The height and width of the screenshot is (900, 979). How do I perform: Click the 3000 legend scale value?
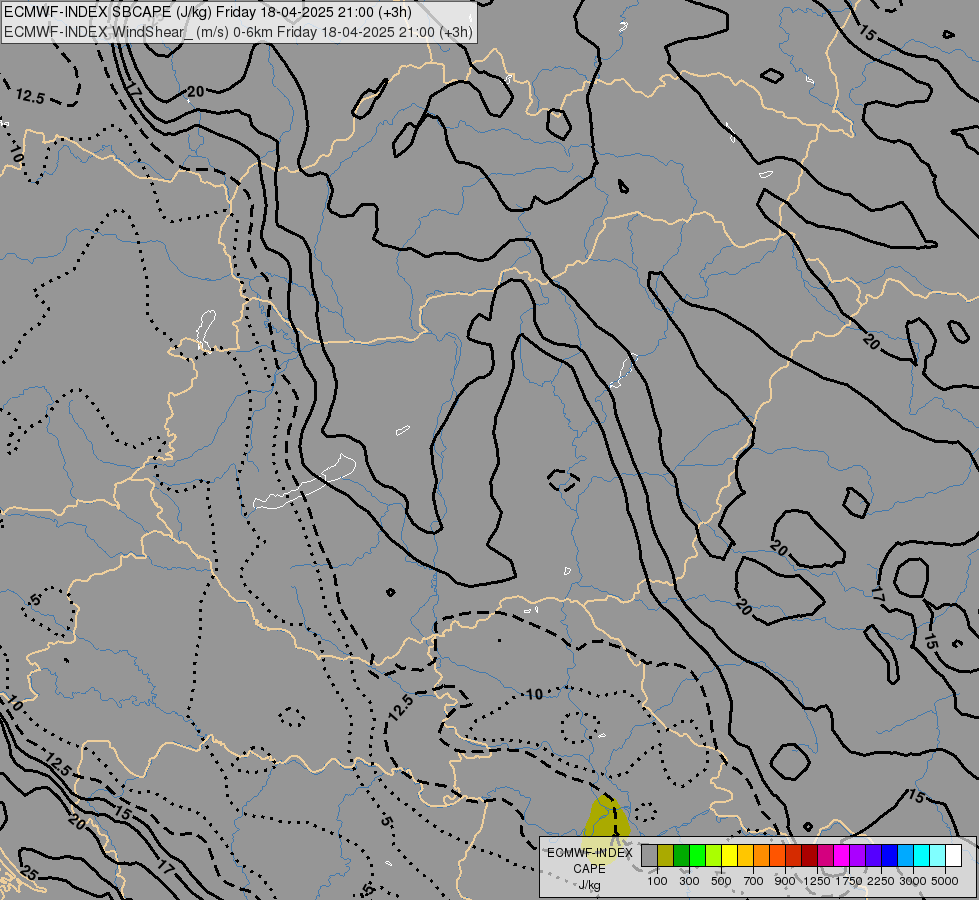point(913,881)
